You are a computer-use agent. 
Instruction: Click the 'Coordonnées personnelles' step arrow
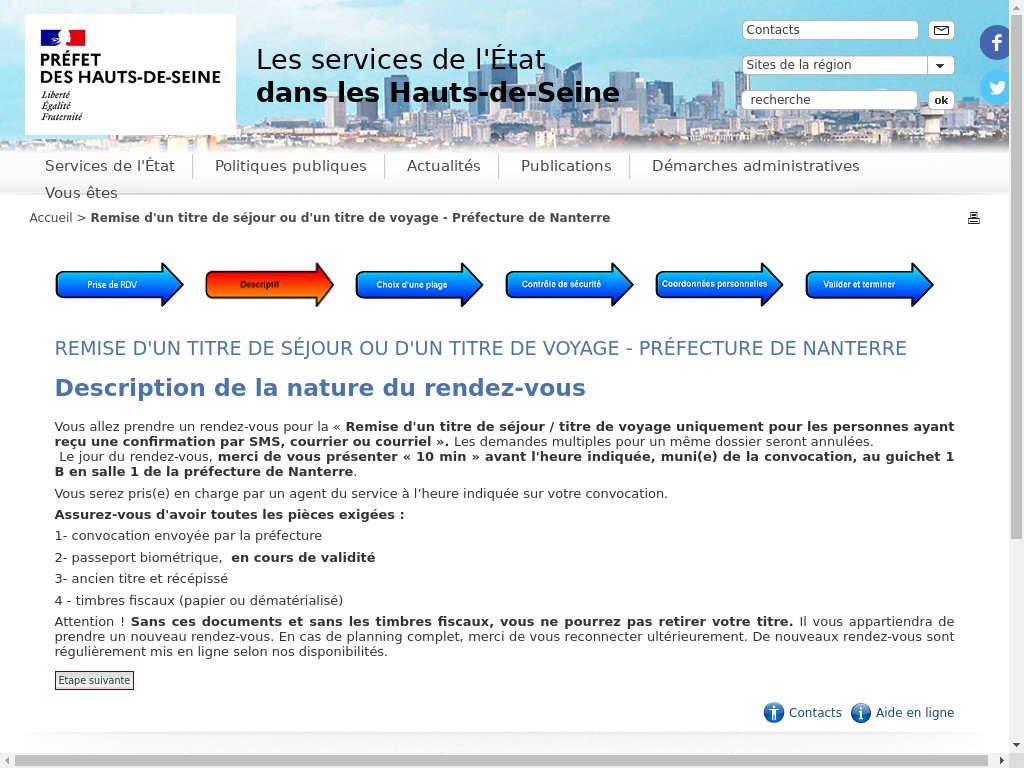coord(719,284)
